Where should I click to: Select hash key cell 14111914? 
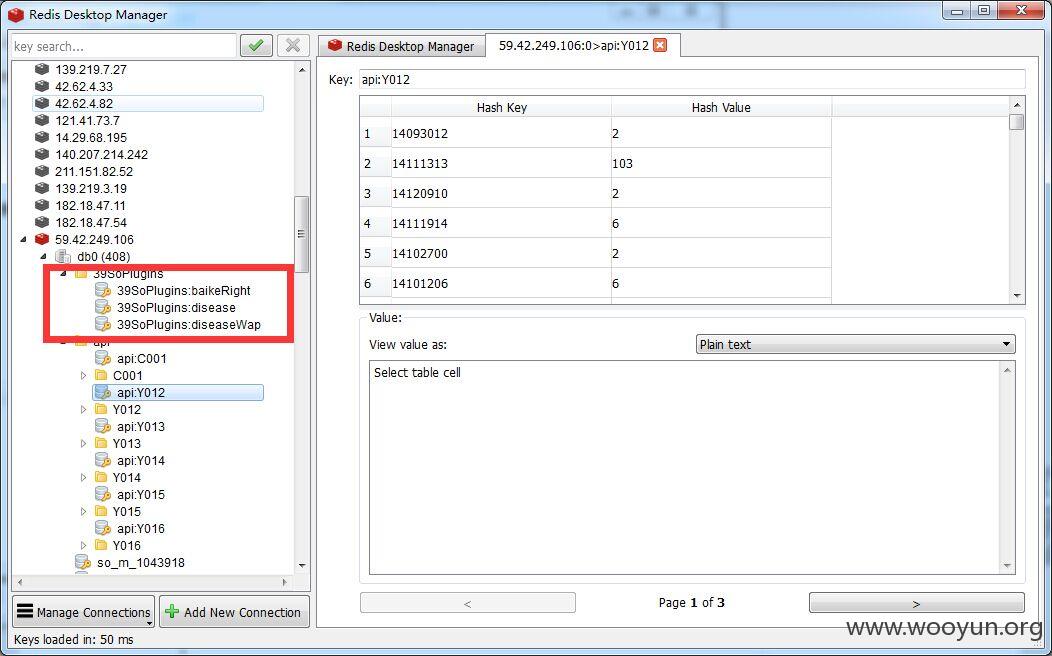pos(501,223)
